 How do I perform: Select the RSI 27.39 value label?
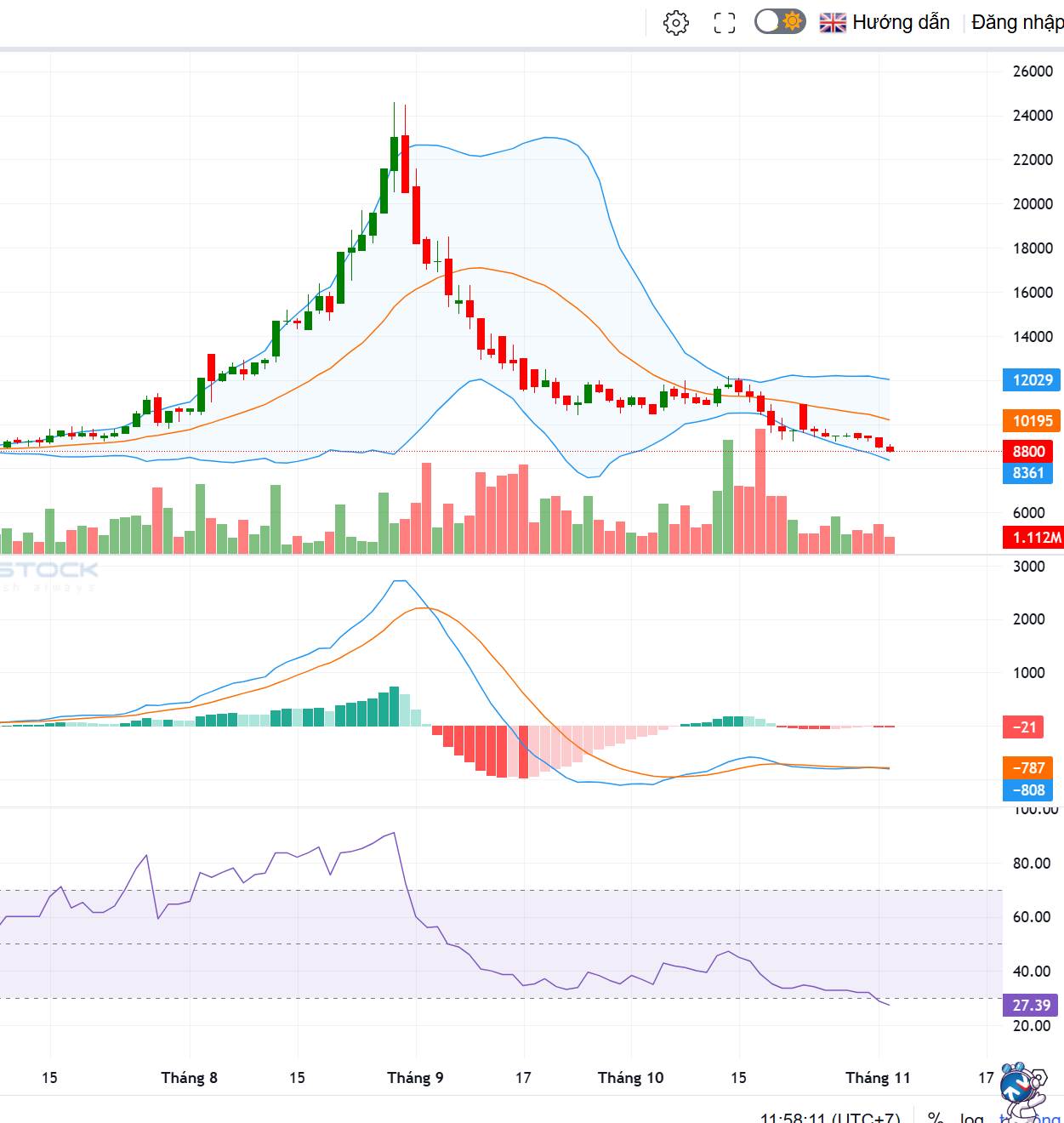tap(1031, 1005)
